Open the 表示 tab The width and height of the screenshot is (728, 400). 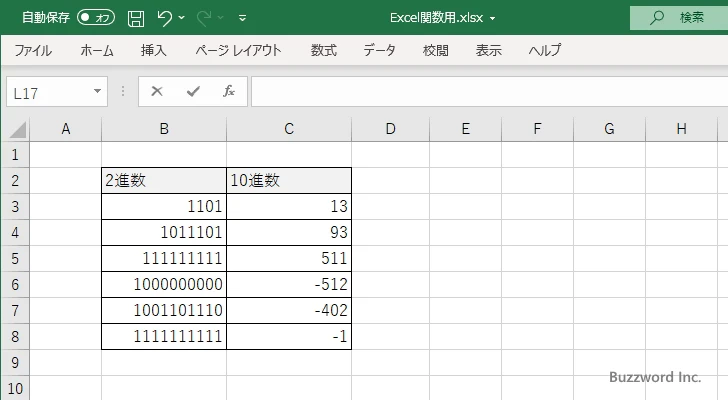(488, 50)
